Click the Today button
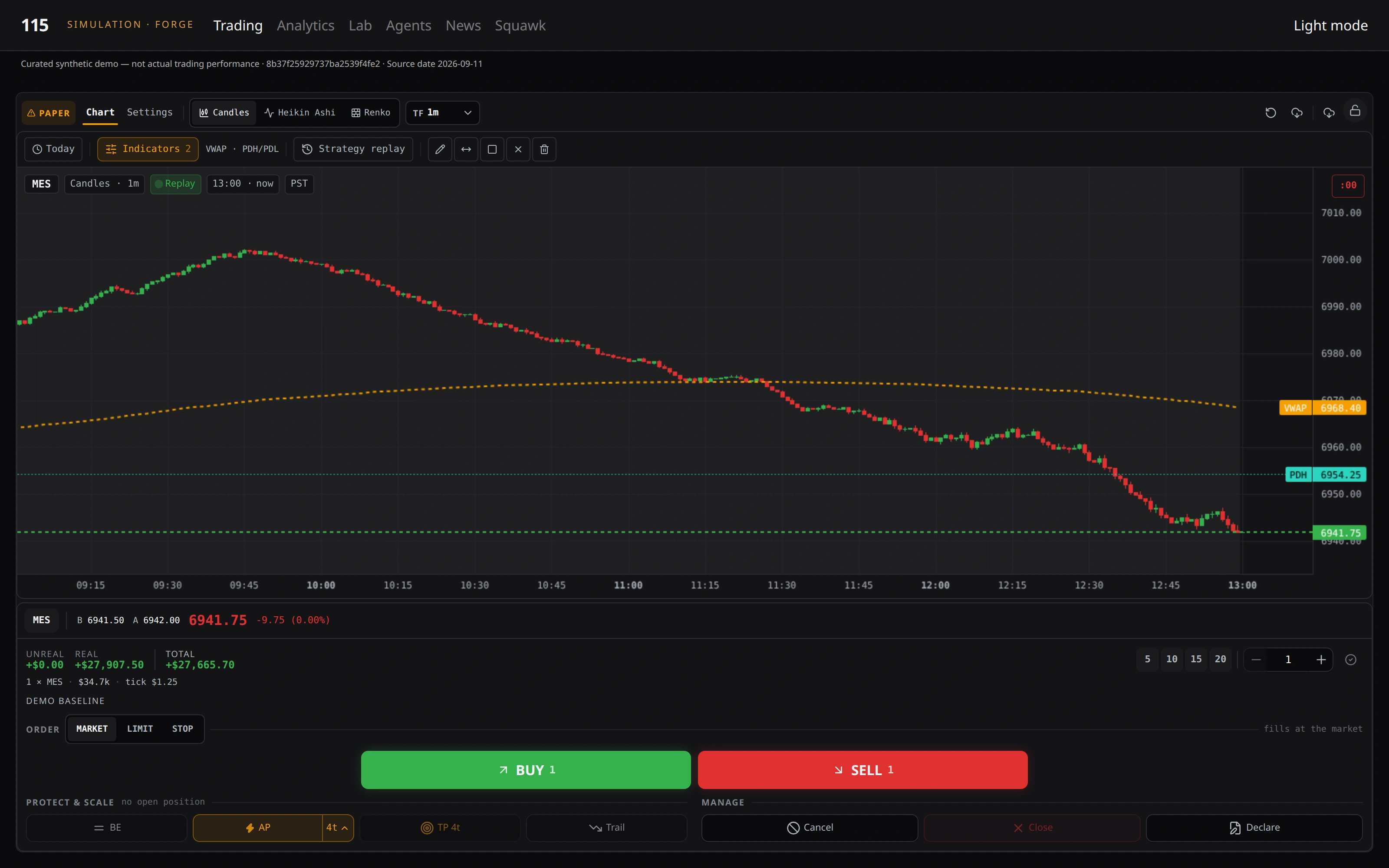The image size is (1389, 868). (53, 149)
